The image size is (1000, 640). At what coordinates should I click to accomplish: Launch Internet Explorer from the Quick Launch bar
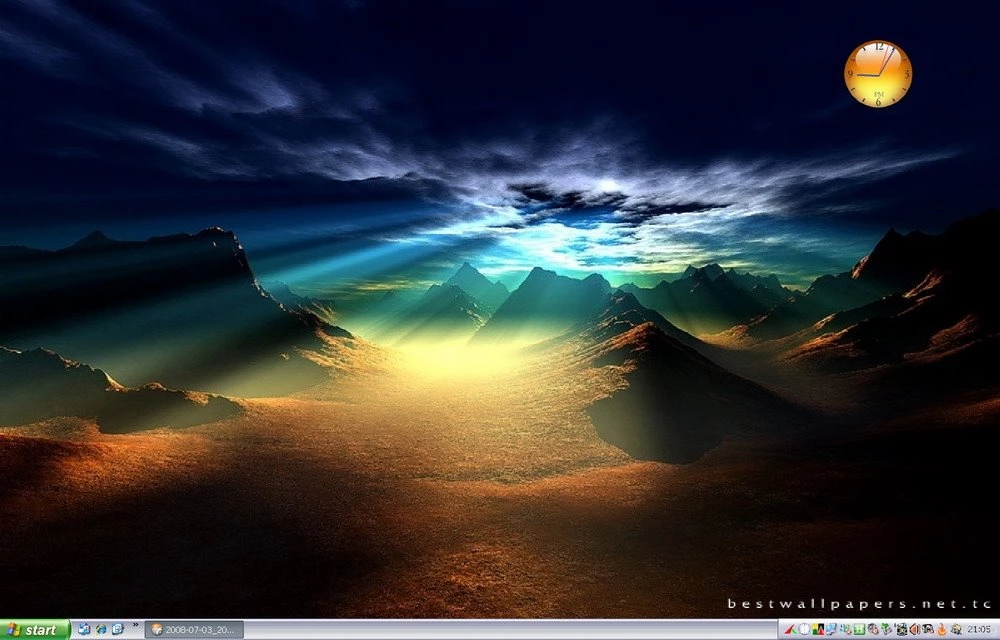(100, 631)
